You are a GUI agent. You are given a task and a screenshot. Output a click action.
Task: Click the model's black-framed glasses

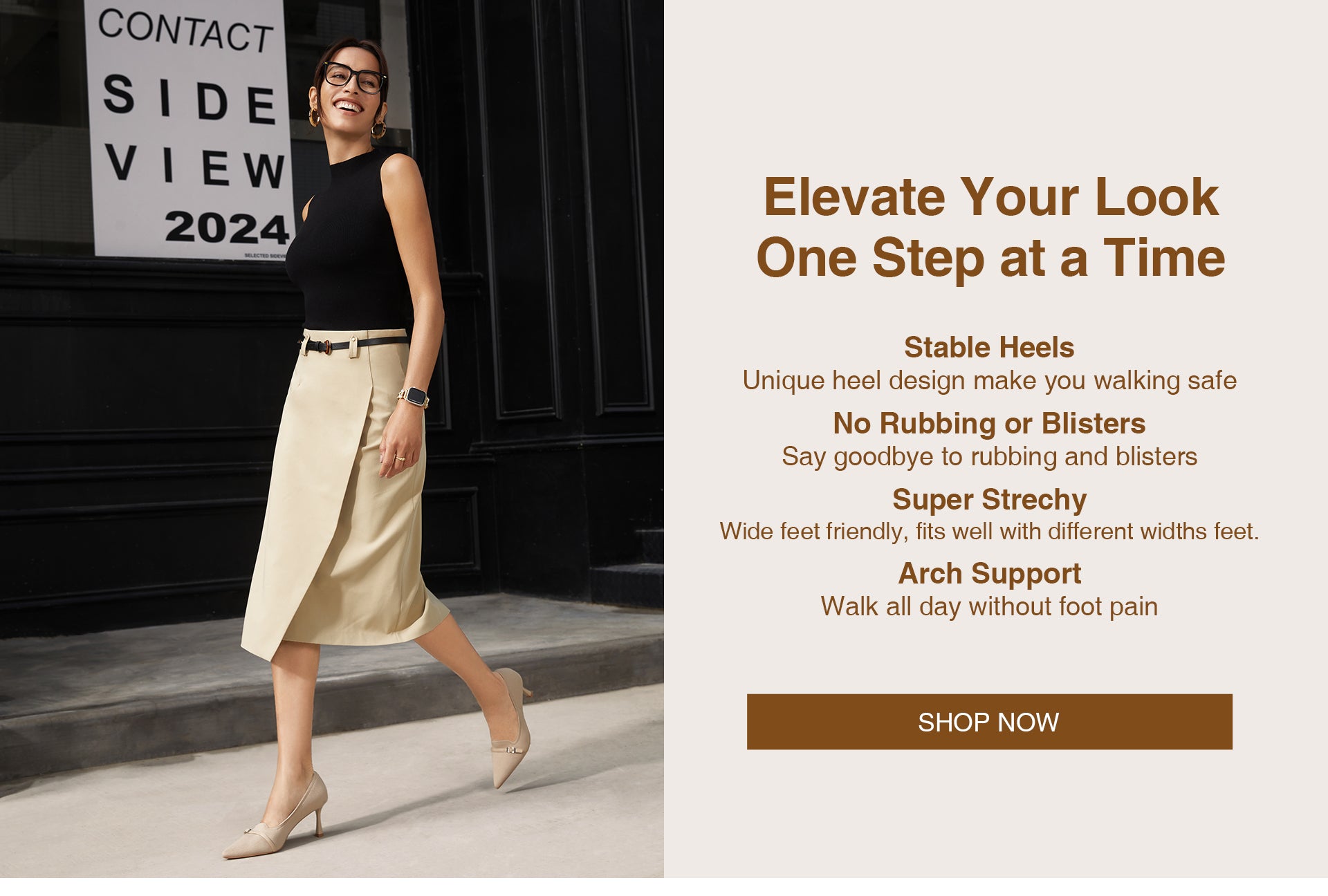tap(354, 77)
